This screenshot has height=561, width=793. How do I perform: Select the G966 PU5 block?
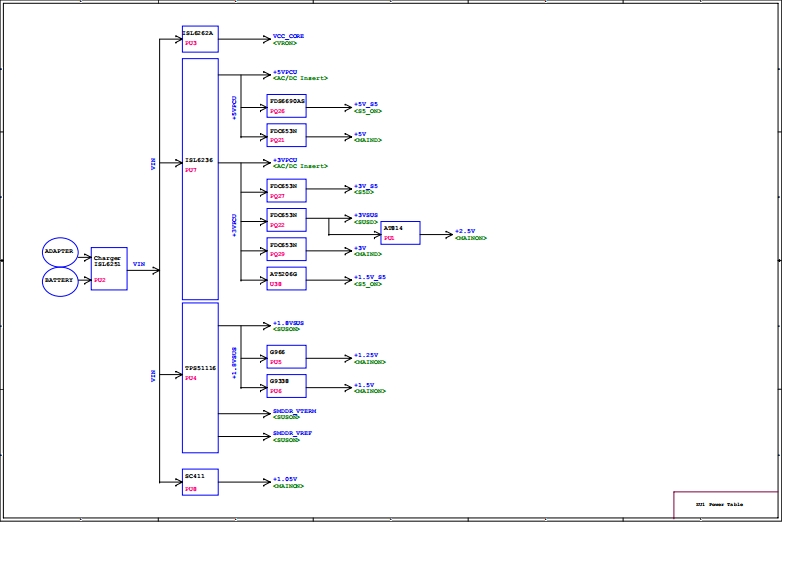pos(287,356)
